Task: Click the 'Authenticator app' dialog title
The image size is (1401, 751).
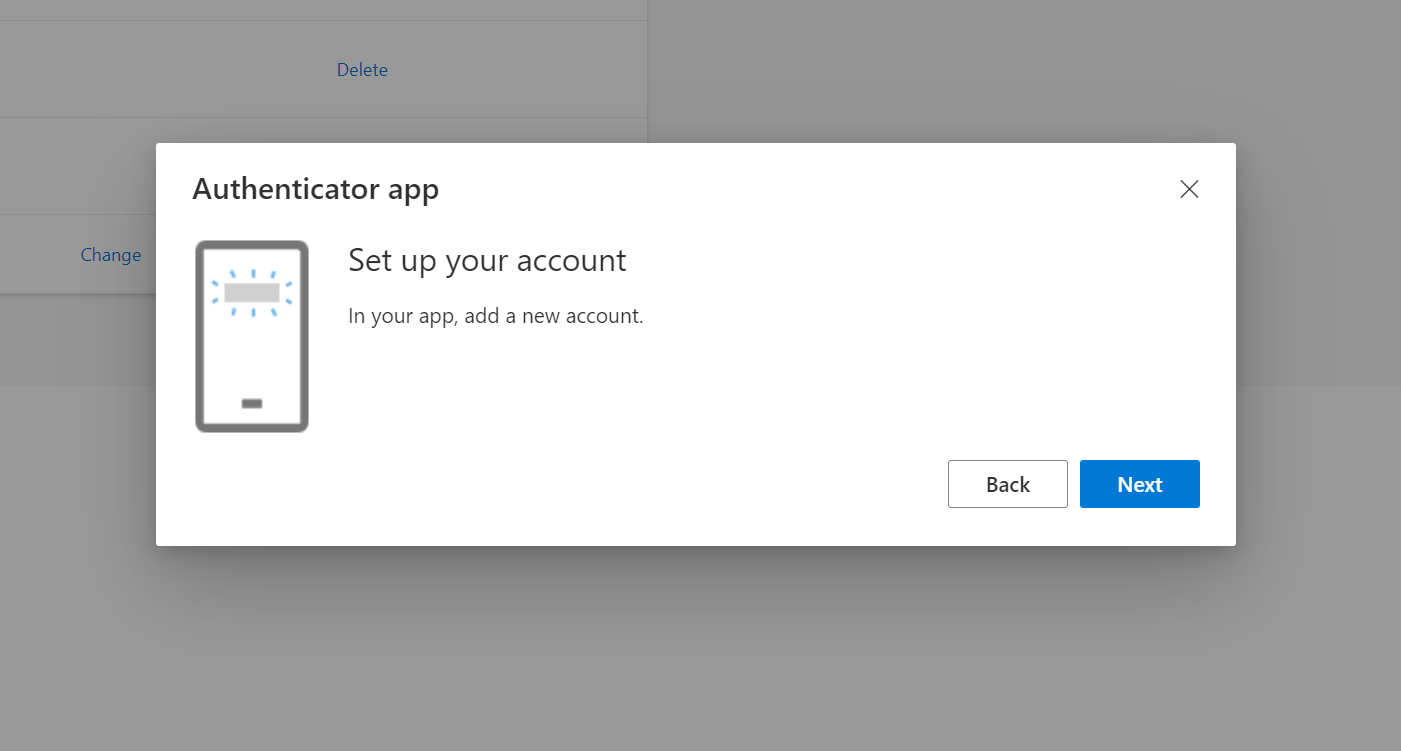Action: tap(315, 189)
